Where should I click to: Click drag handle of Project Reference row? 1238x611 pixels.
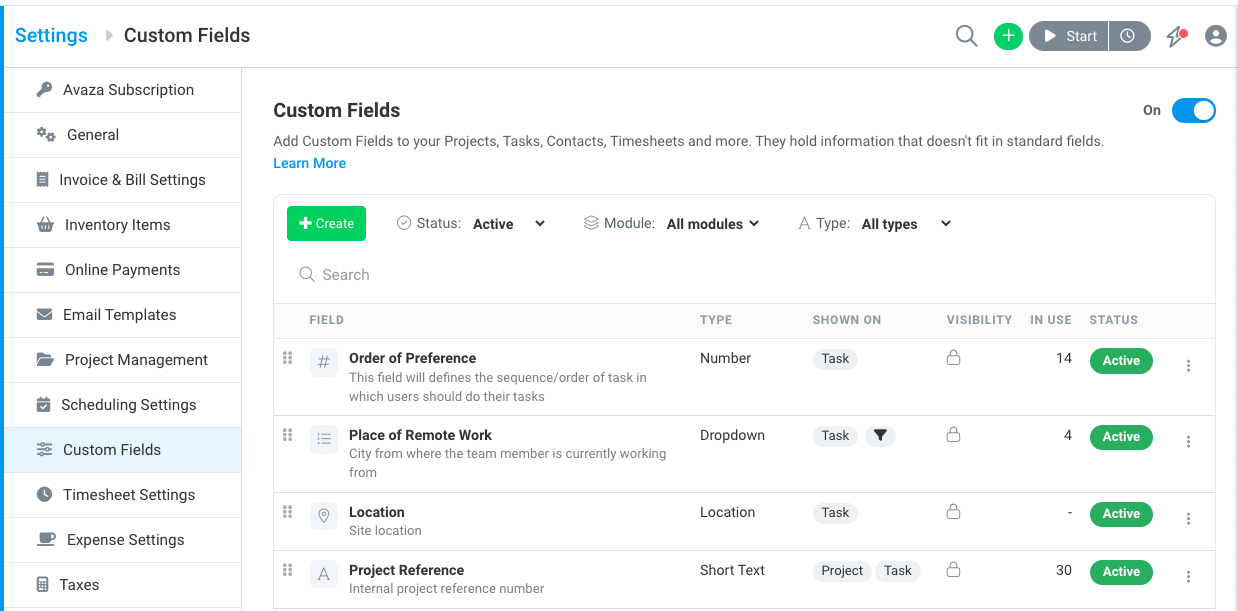[287, 570]
